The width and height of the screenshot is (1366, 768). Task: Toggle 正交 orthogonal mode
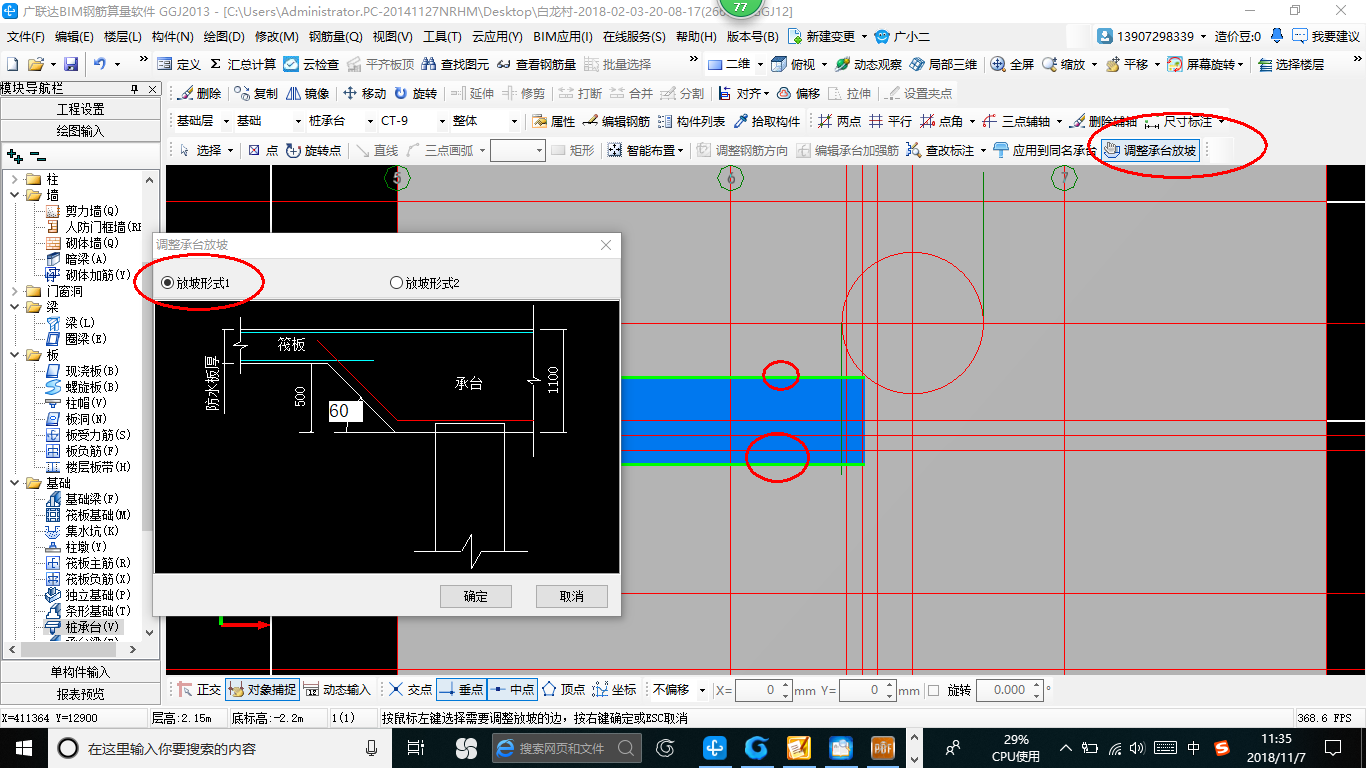(x=198, y=689)
